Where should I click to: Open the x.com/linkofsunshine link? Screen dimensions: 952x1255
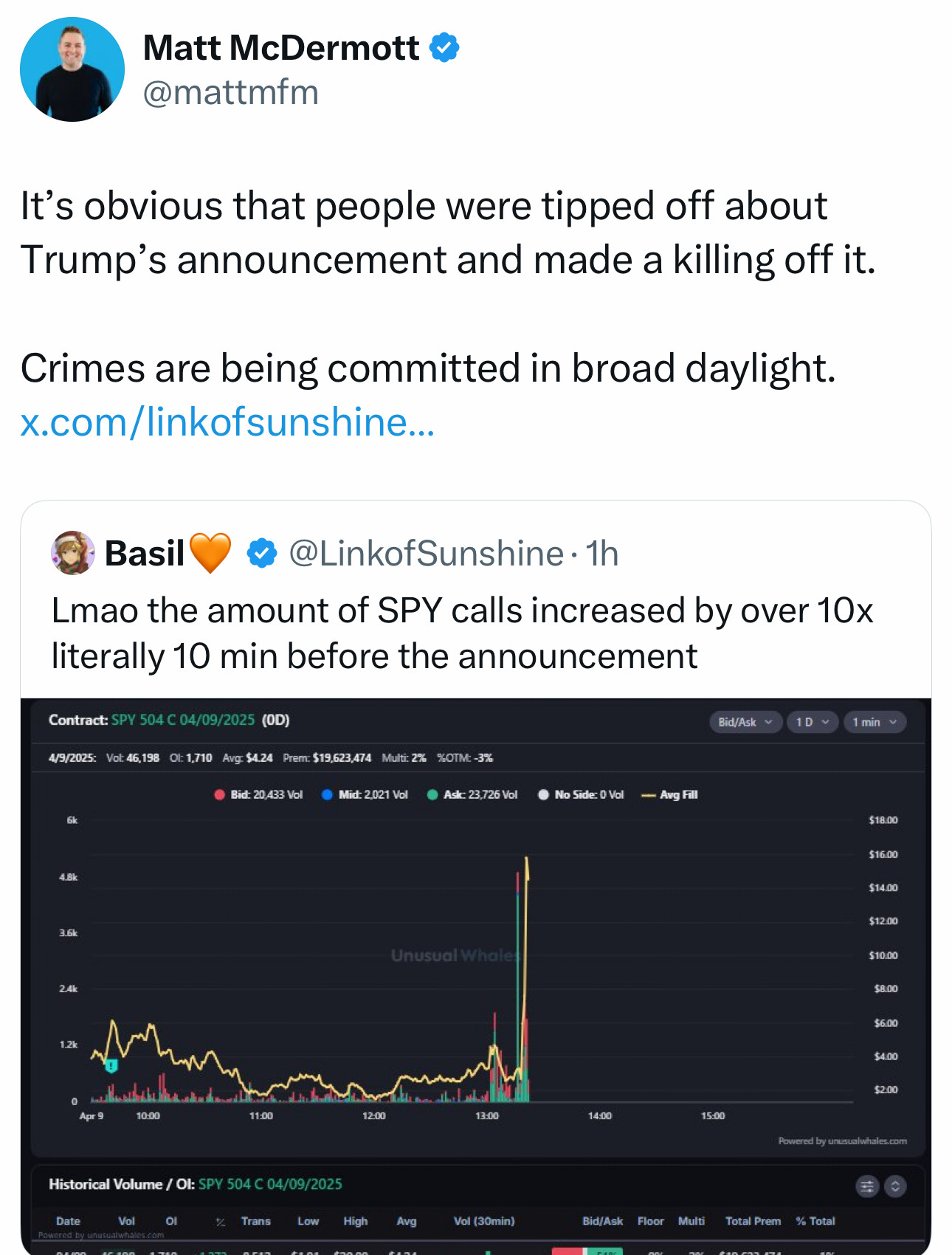click(x=227, y=422)
